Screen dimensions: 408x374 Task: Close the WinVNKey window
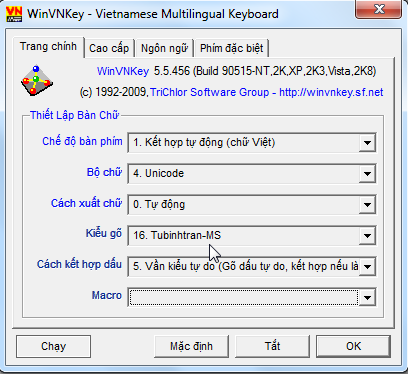coord(378,9)
